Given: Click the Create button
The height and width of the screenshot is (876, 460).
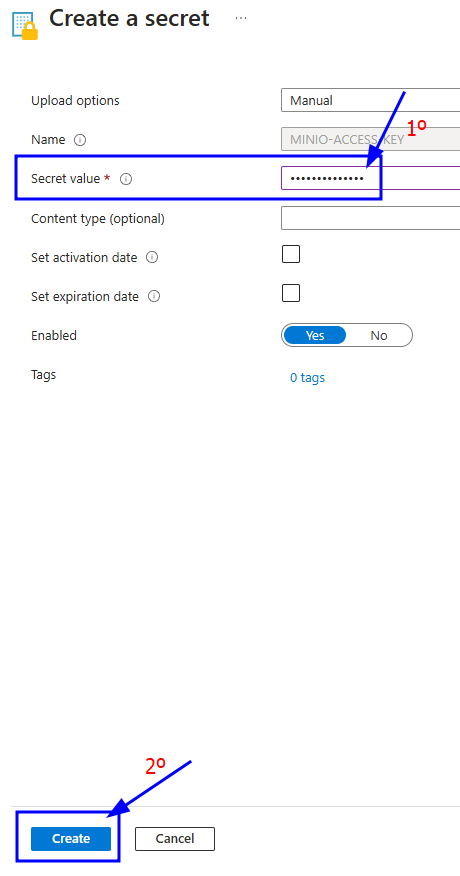Looking at the screenshot, I should (71, 839).
